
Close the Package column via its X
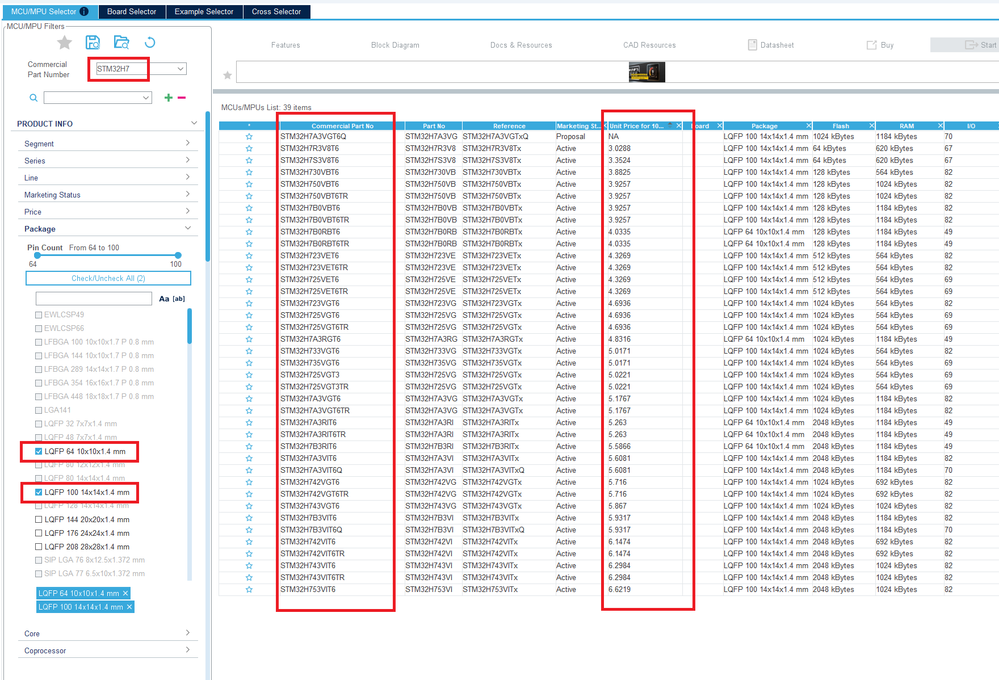point(809,126)
